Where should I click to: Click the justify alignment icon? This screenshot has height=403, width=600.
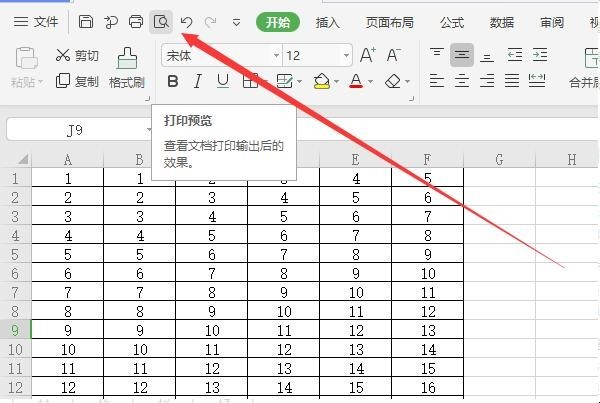(512, 81)
